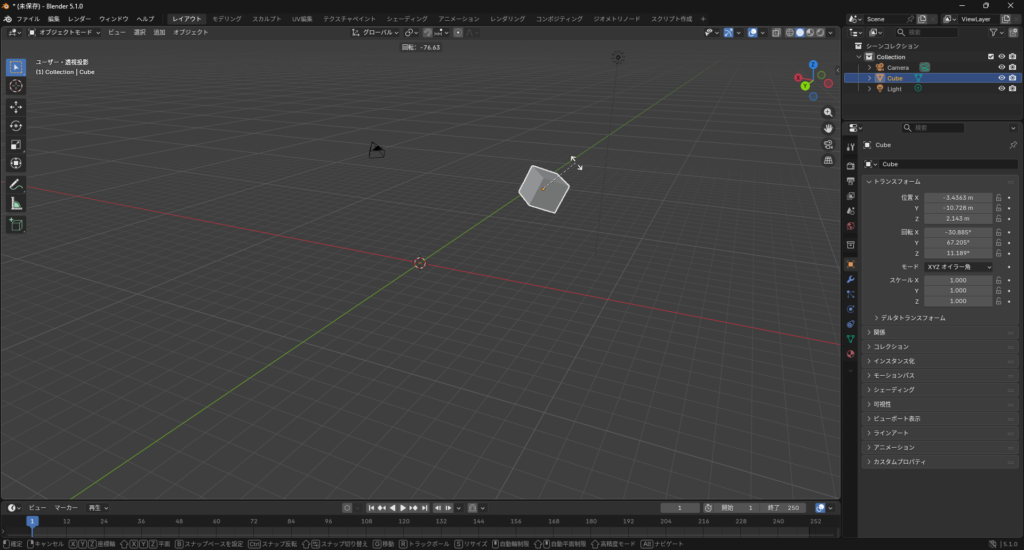
Task: Pick the Annotate pencil tool
Action: click(16, 185)
